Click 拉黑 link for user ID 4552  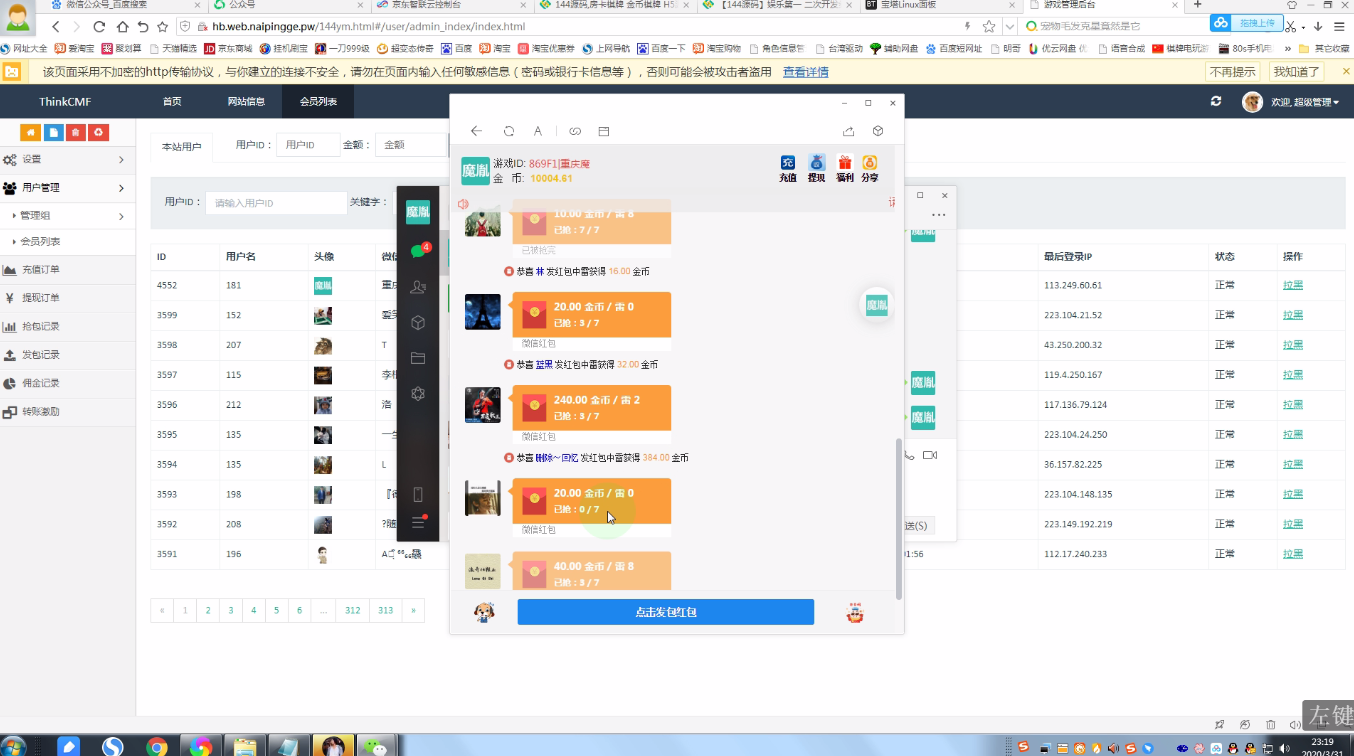[1293, 286]
